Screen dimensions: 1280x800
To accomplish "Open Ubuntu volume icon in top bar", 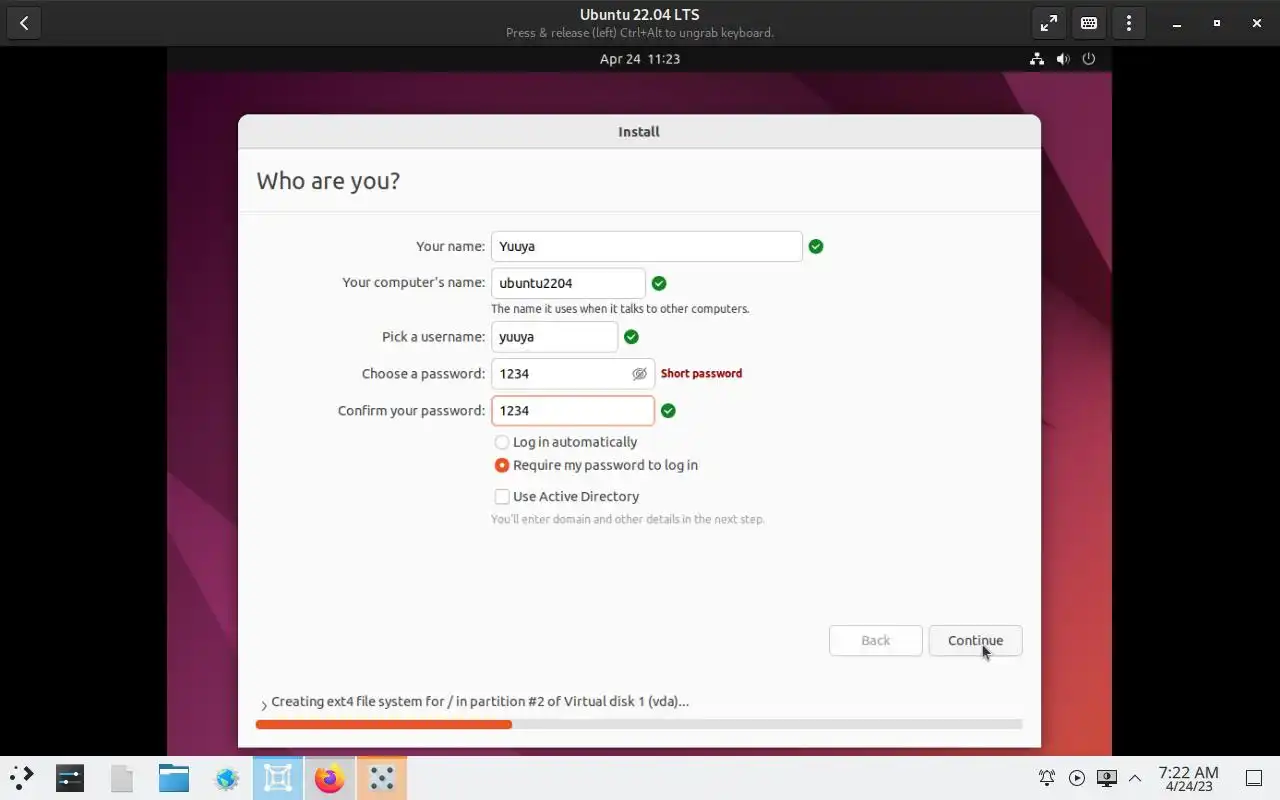I will point(1063,59).
